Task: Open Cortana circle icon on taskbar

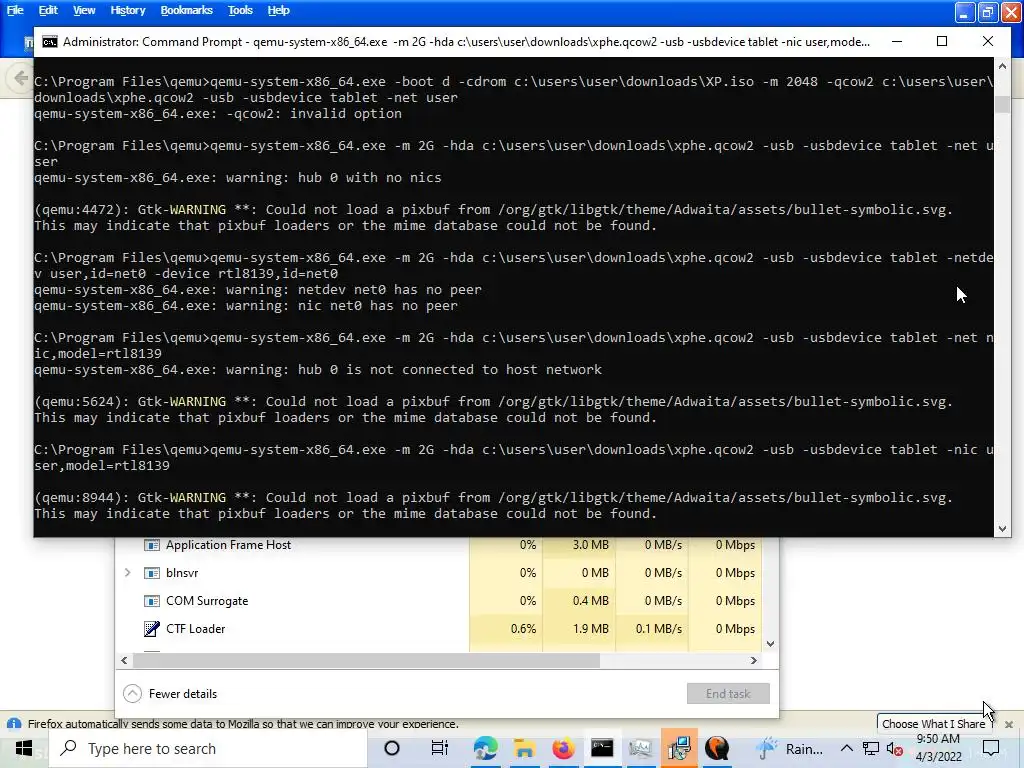Action: coord(392,748)
